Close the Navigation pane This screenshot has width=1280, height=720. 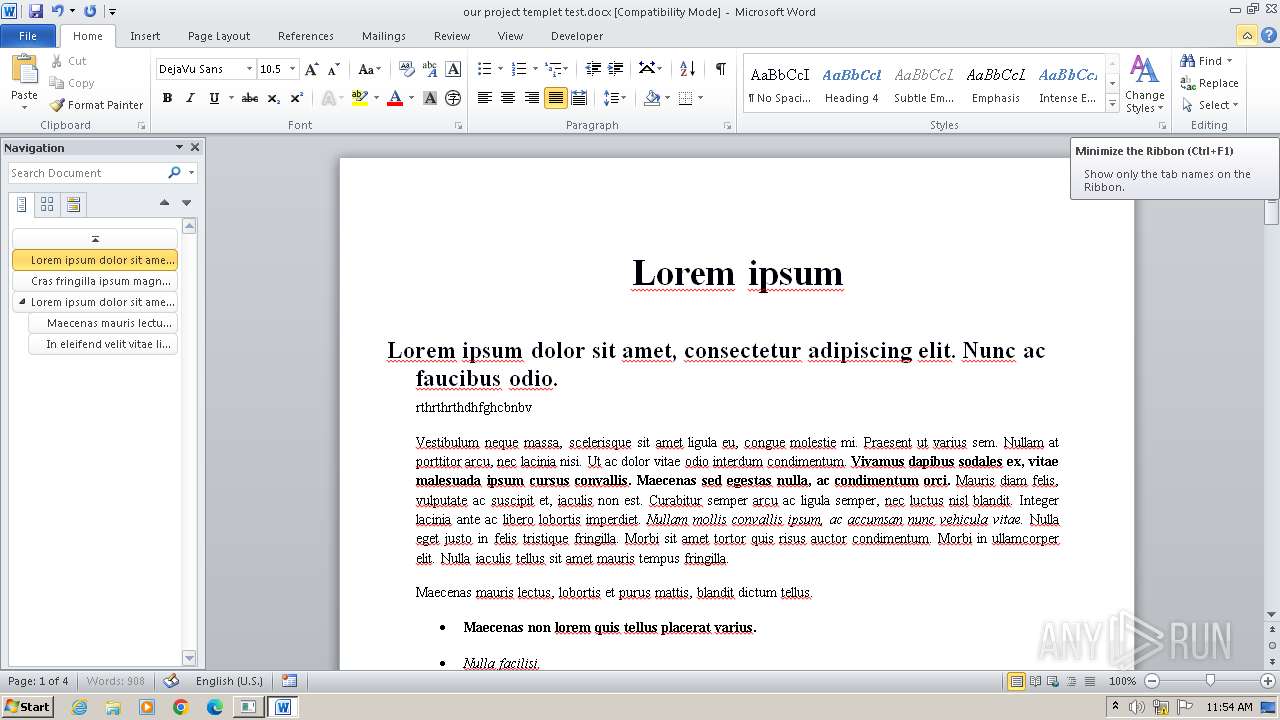(195, 147)
